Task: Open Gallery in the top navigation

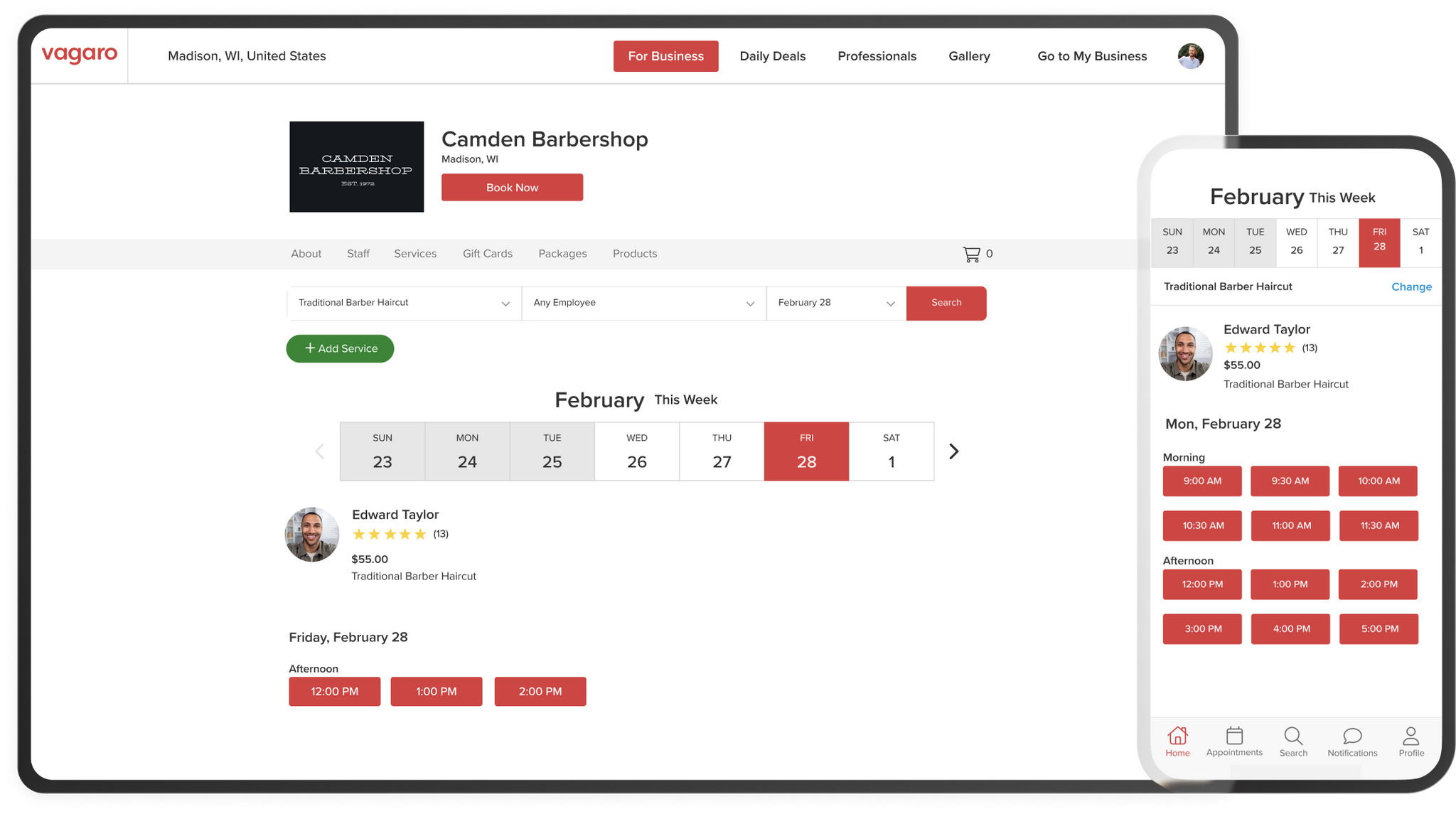Action: point(969,56)
